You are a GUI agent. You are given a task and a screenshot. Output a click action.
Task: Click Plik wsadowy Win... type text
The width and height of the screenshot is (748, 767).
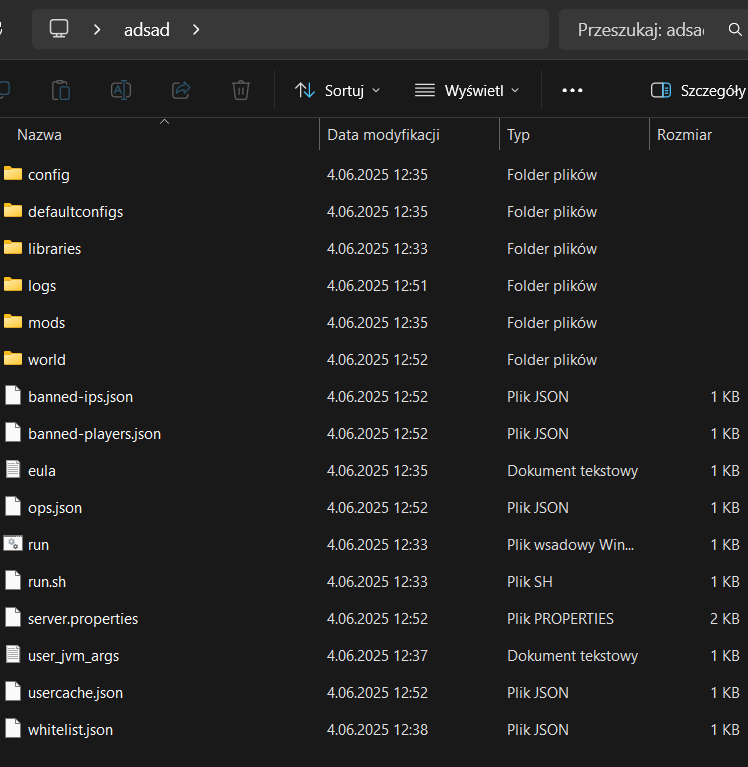point(570,545)
